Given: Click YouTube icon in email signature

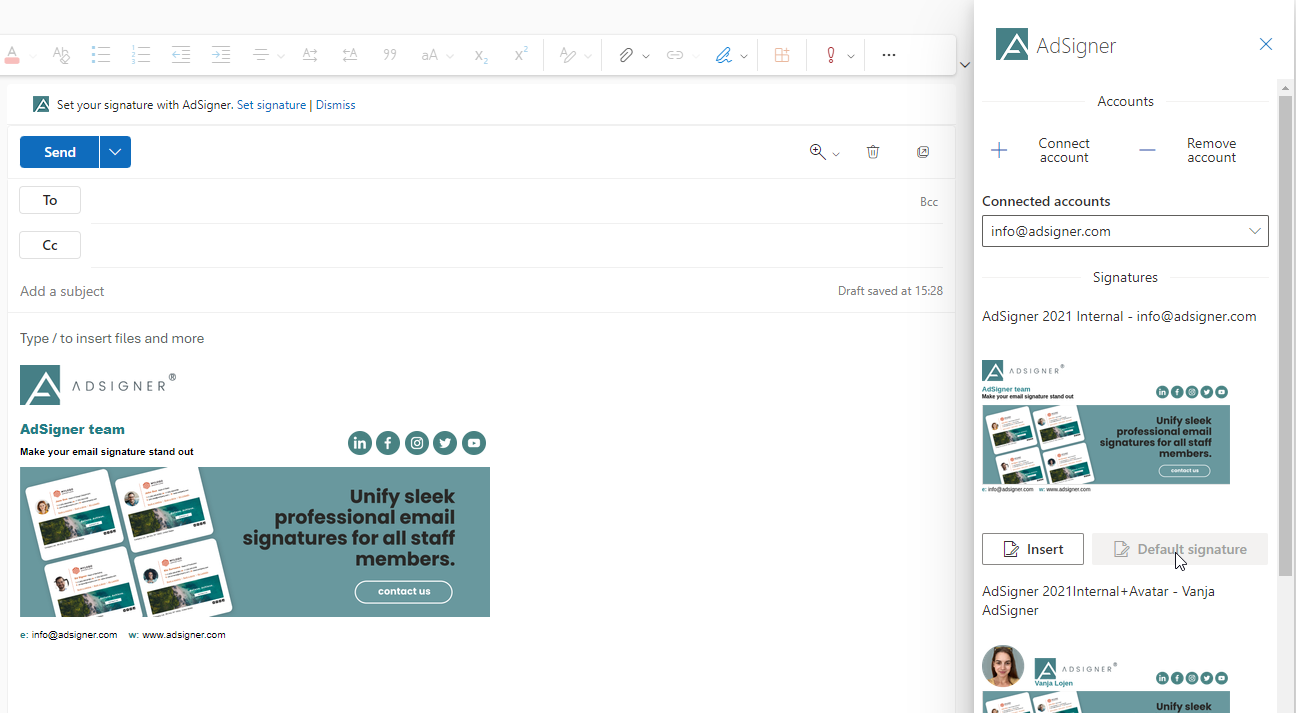Looking at the screenshot, I should 474,443.
